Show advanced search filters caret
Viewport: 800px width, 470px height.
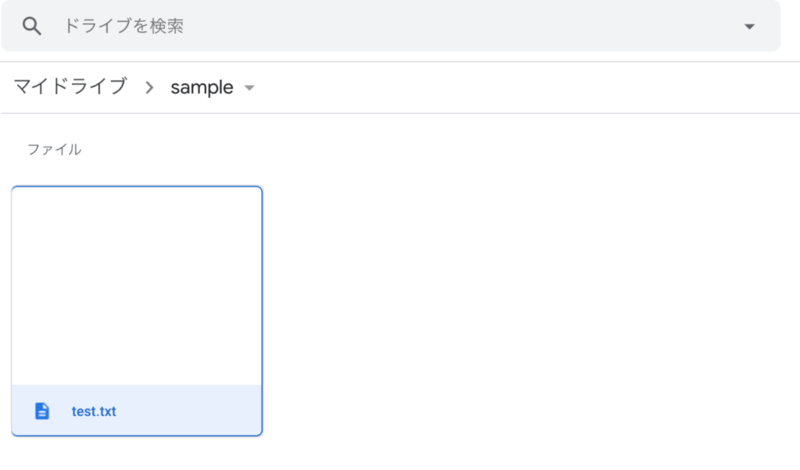coord(749,27)
